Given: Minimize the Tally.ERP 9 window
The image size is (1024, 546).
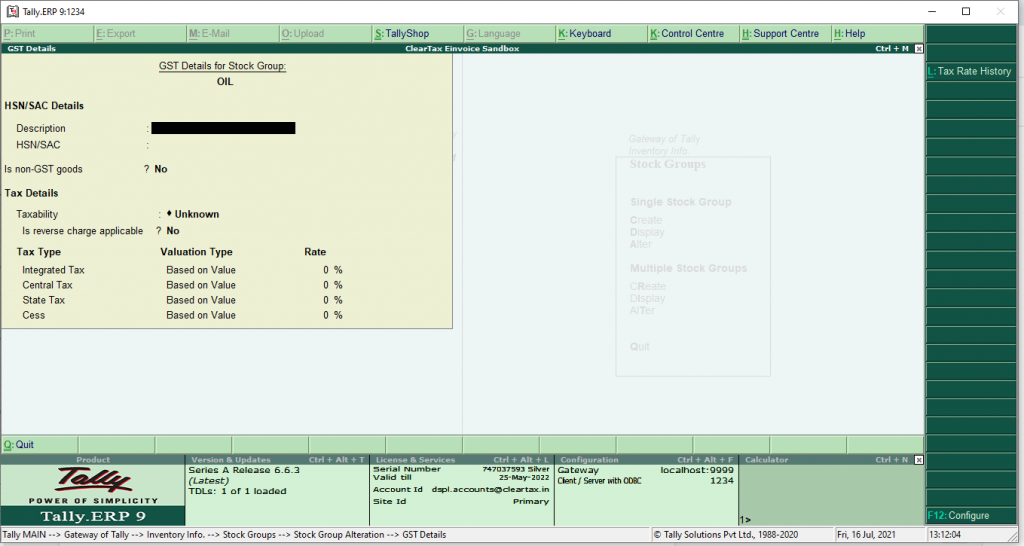Looking at the screenshot, I should (x=932, y=11).
